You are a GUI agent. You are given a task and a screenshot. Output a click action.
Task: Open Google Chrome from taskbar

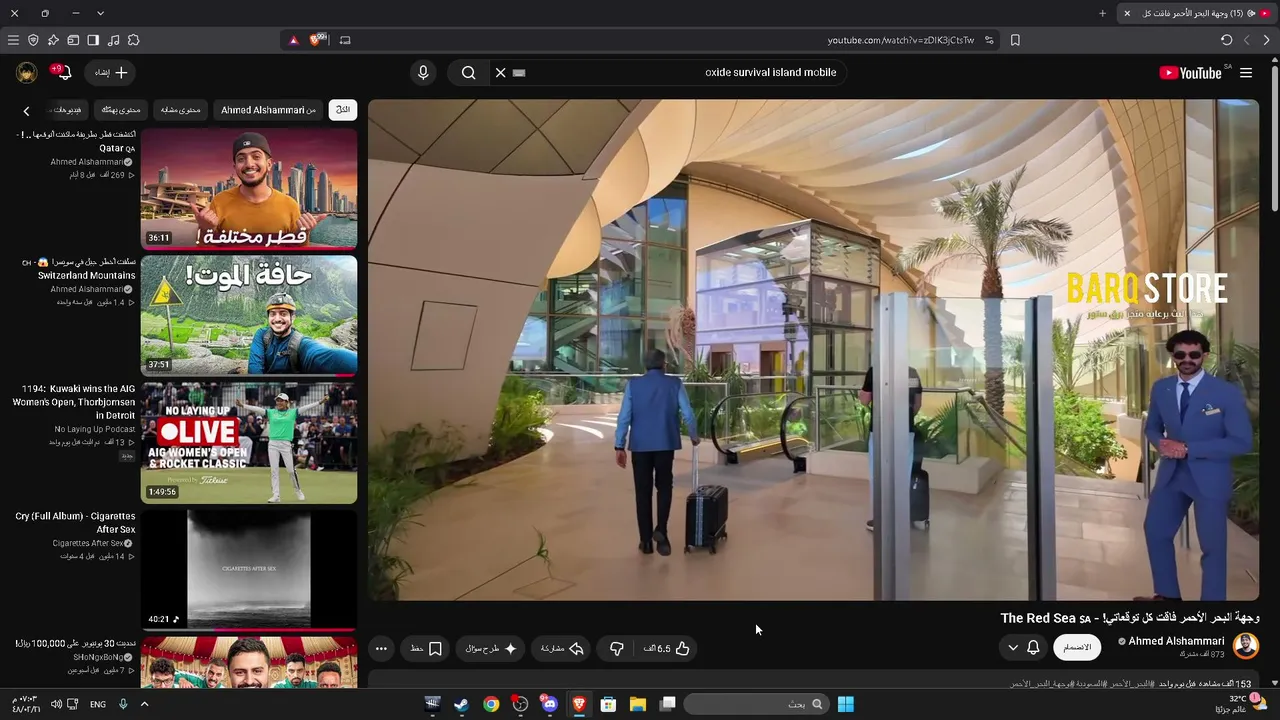pos(491,704)
